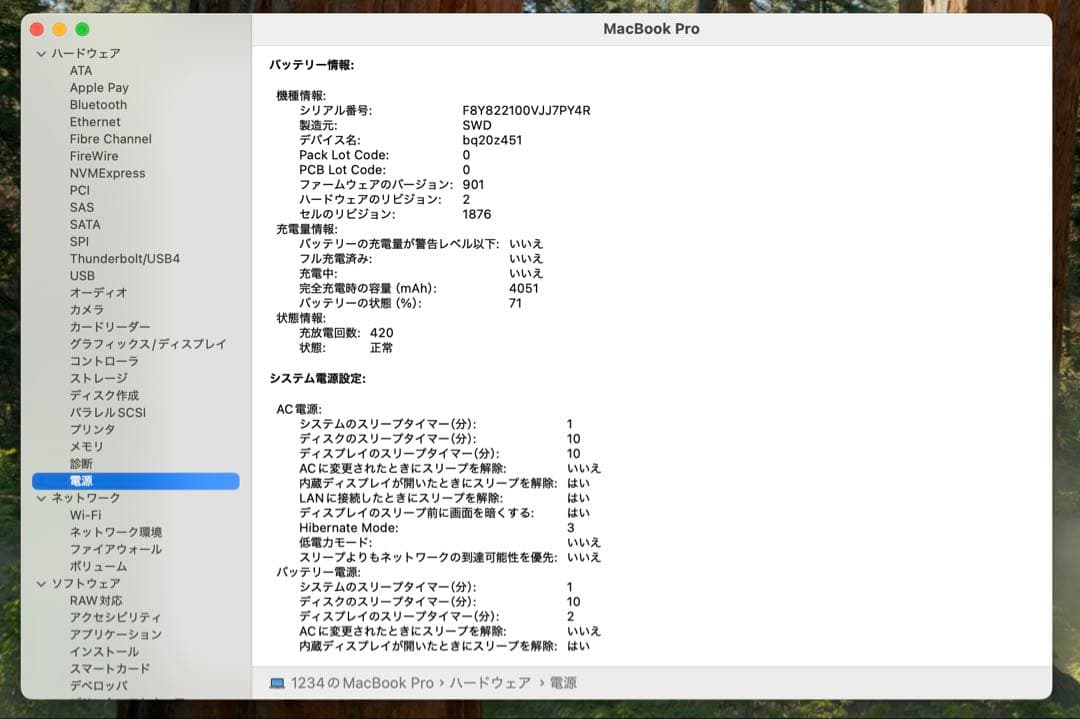
Task: Click the バッテリー電源 subsection label
Action: 318,572
